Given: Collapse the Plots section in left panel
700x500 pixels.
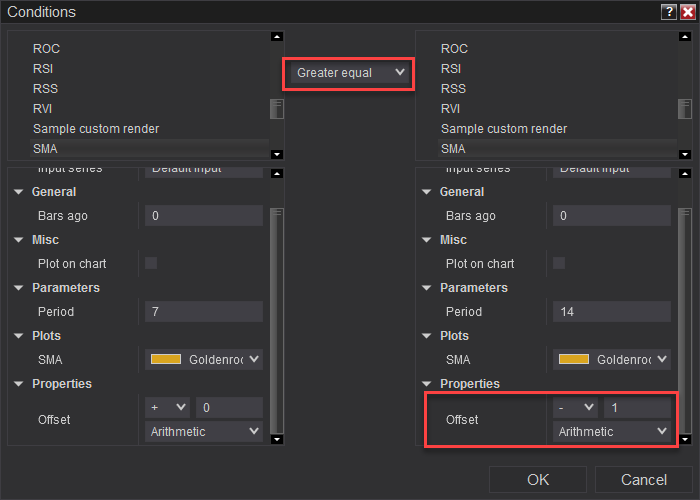Looking at the screenshot, I should click(19, 336).
